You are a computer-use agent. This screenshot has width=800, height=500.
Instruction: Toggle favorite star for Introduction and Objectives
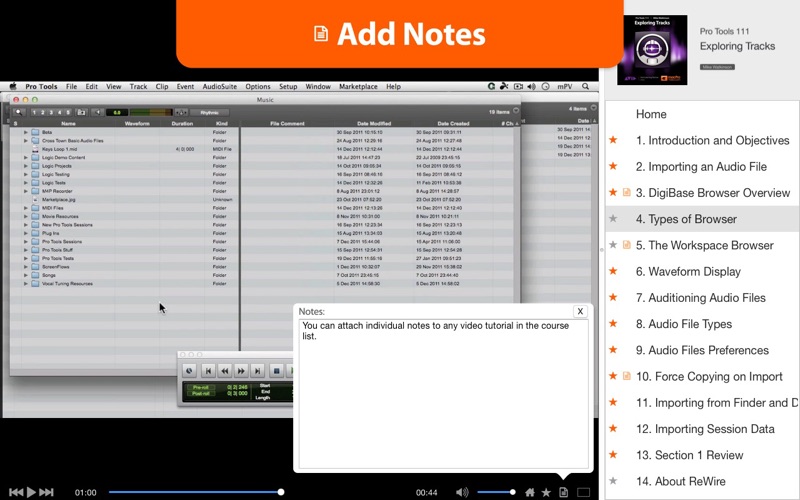(x=613, y=140)
